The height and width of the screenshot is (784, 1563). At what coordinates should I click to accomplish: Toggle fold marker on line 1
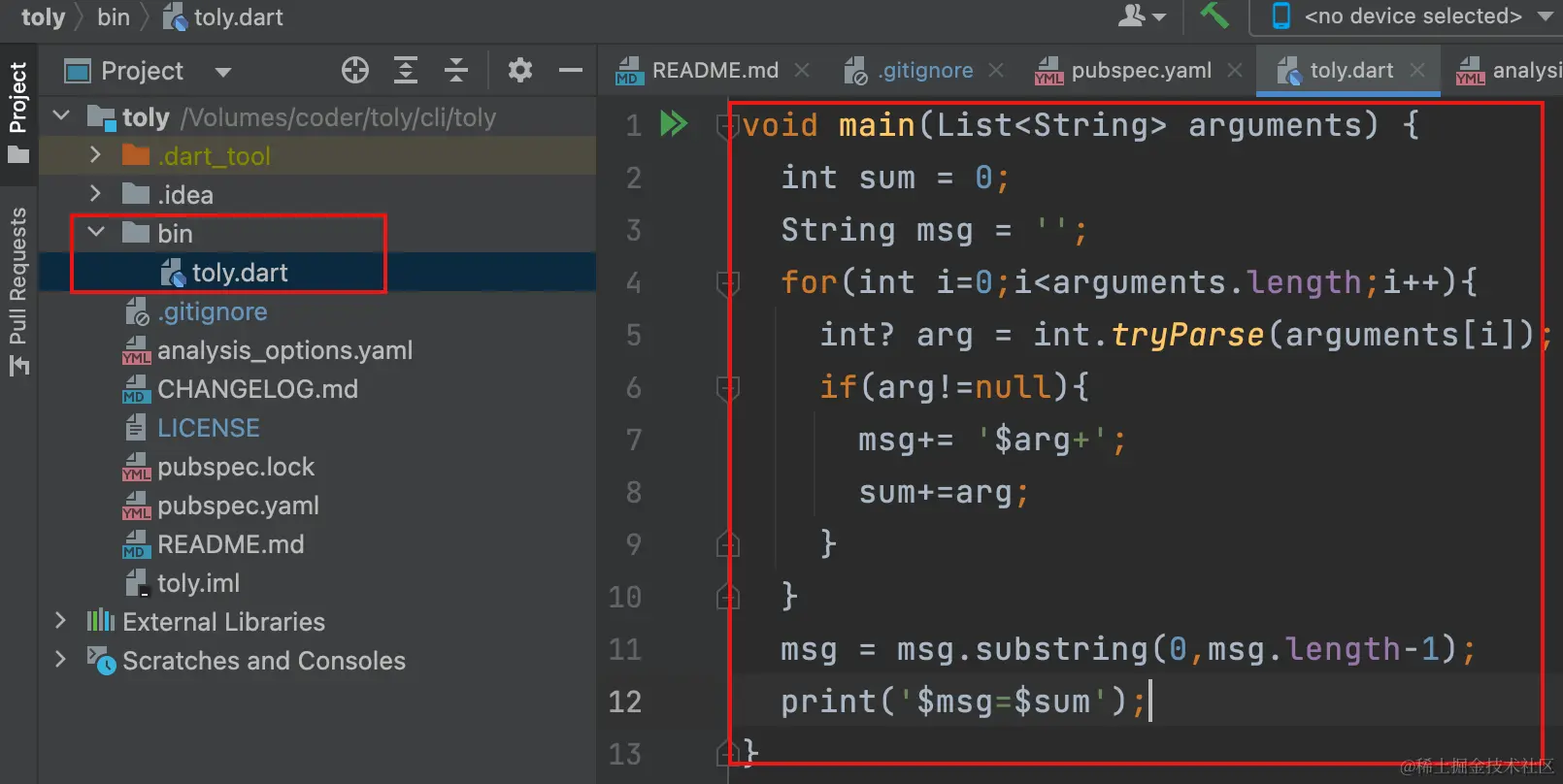coord(727,125)
